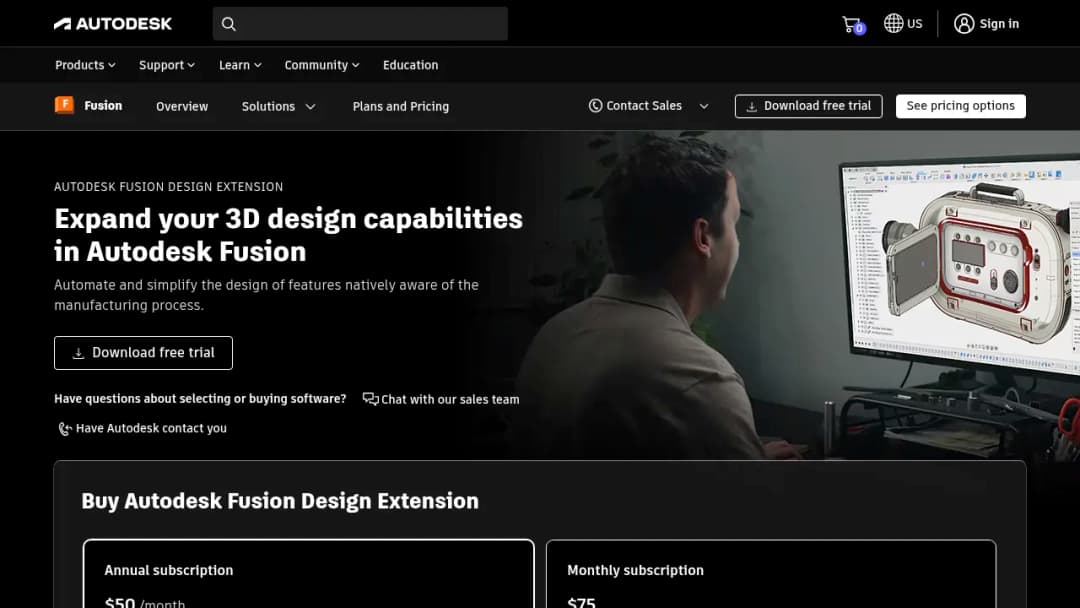
Task: Click the Fusion product name
Action: click(103, 105)
